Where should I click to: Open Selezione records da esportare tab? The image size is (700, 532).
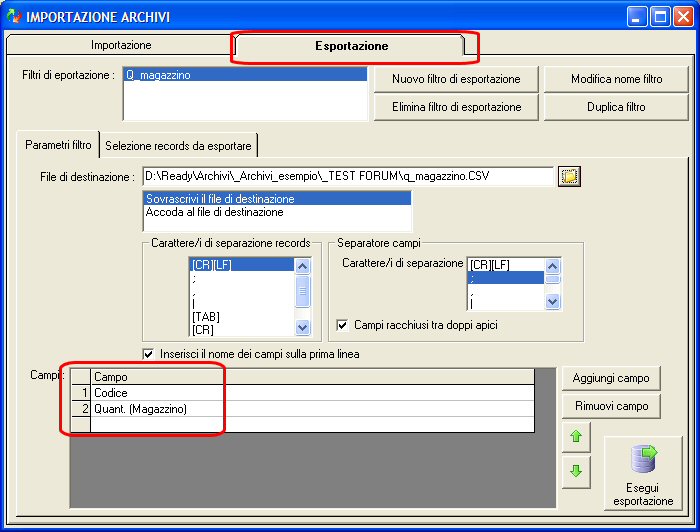click(x=178, y=145)
